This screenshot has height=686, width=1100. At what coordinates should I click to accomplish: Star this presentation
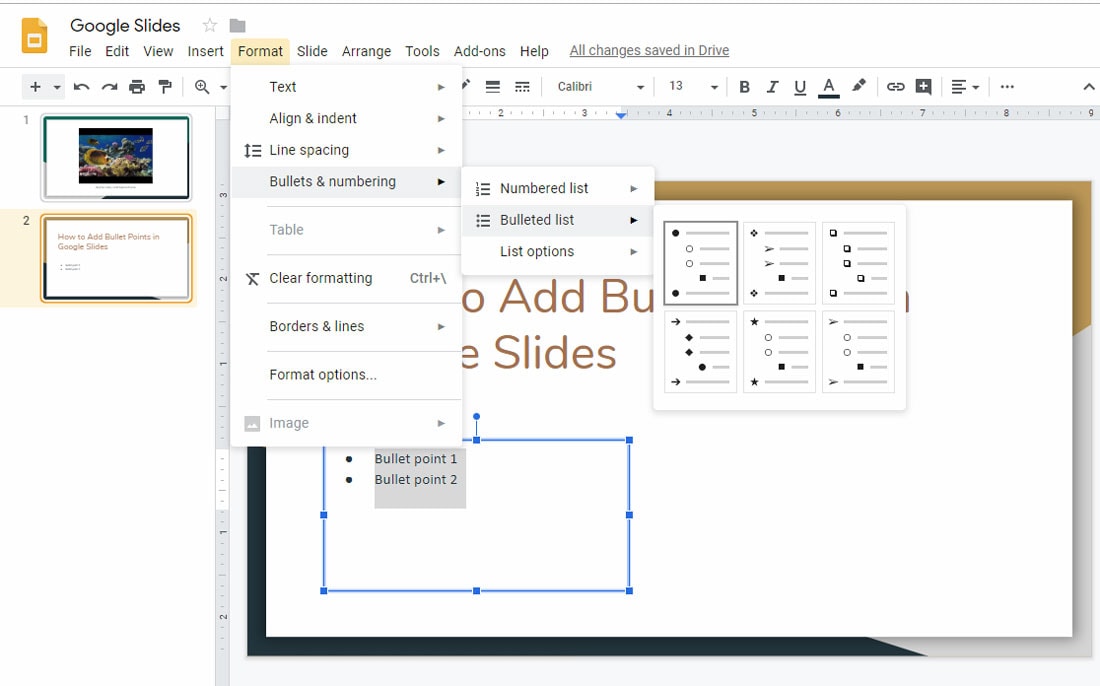[209, 26]
